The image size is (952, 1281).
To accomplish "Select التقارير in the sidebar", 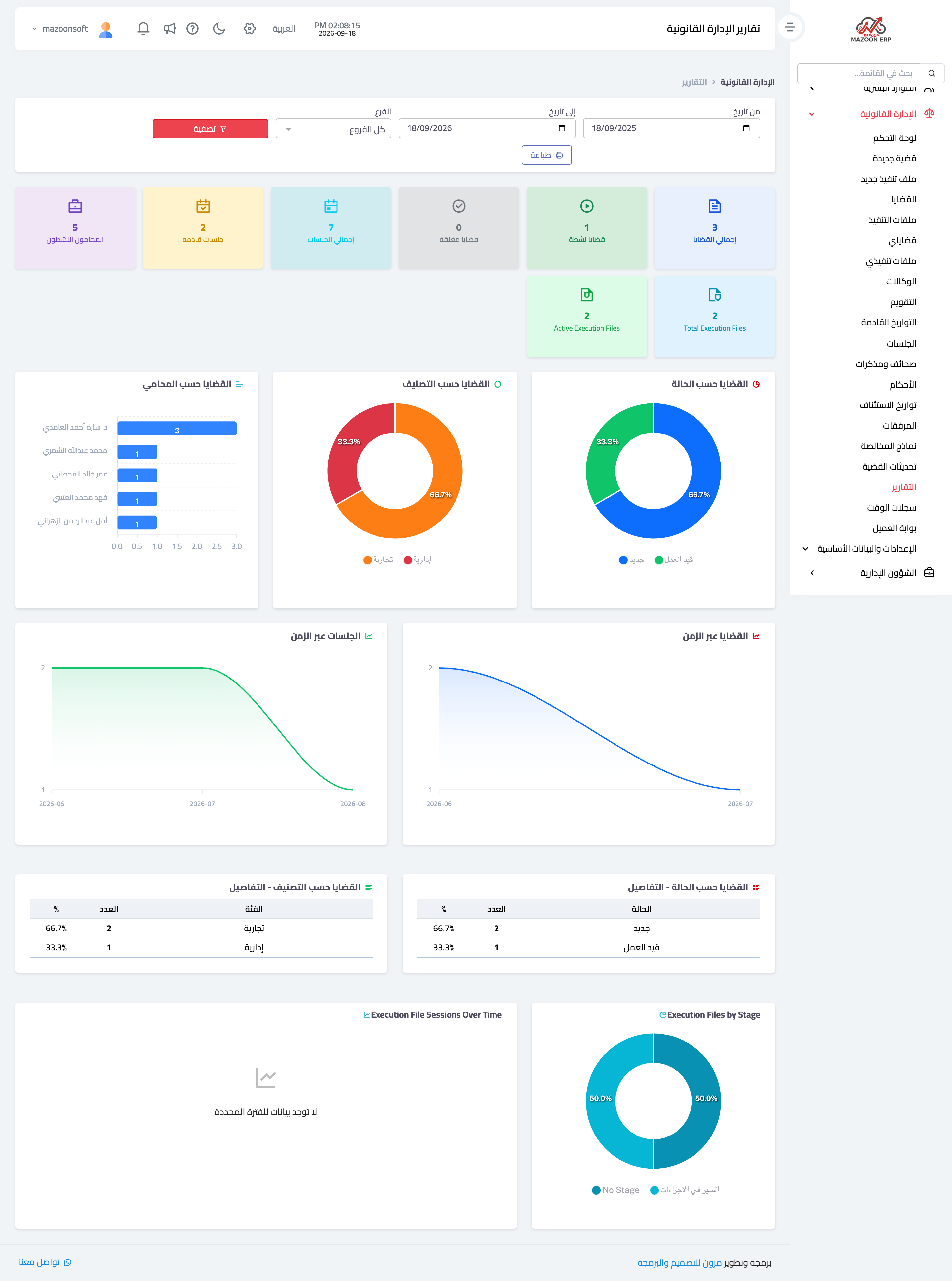I will 904,486.
